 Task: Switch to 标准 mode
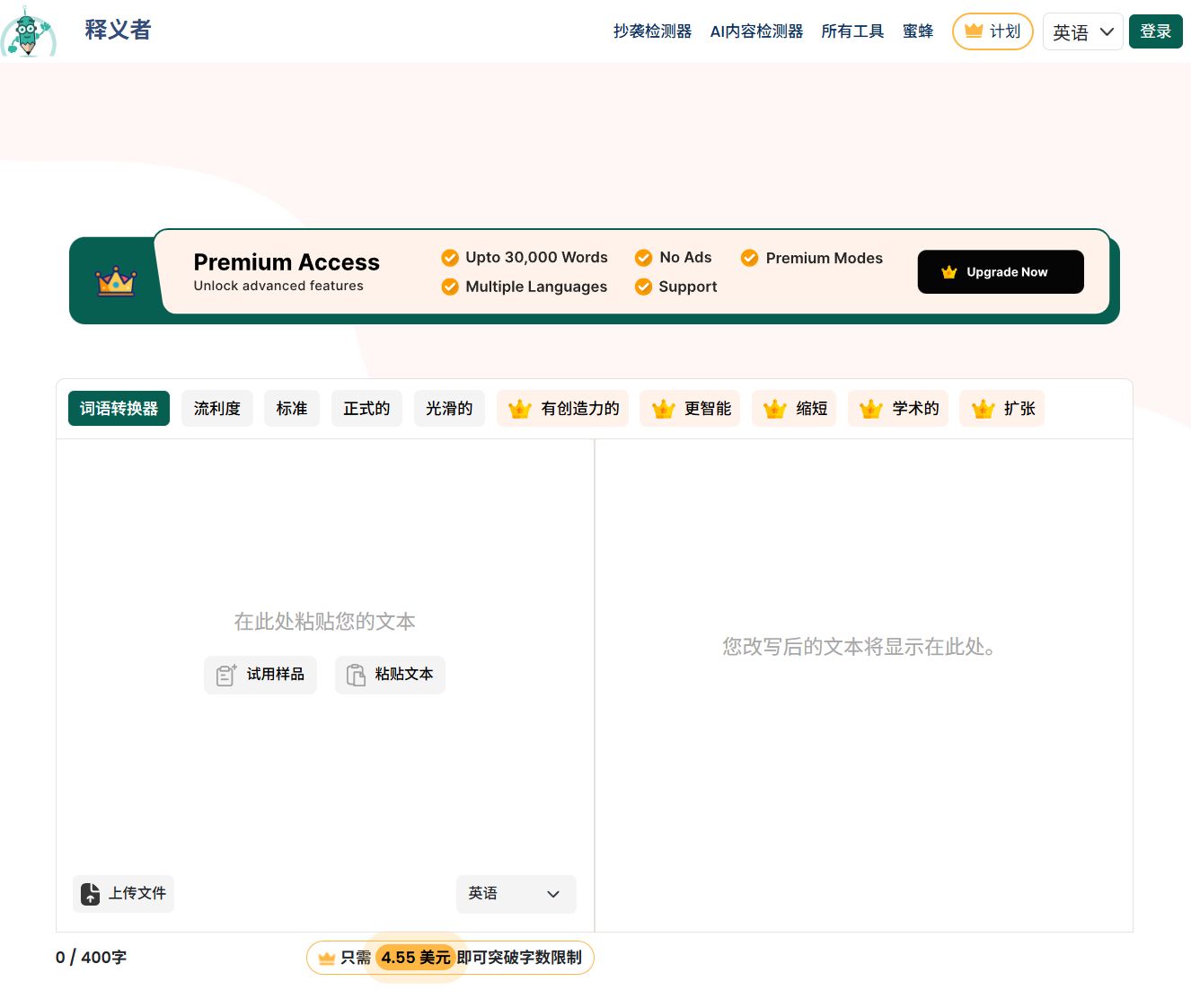292,409
